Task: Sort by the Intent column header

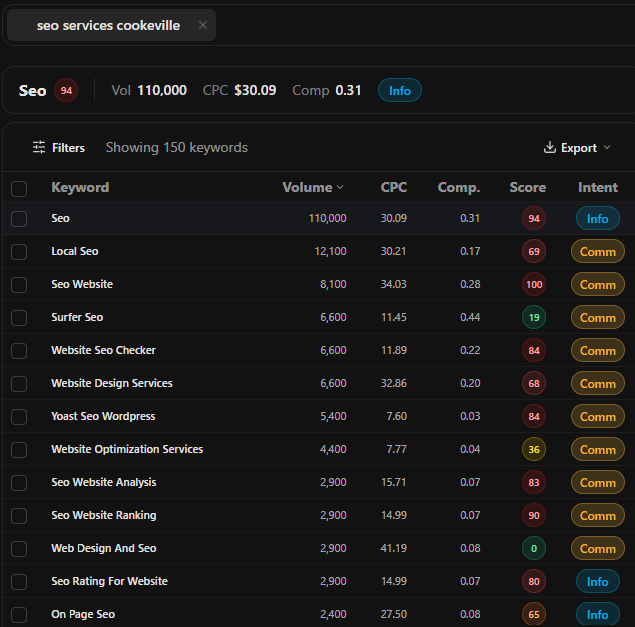Action: tap(598, 187)
